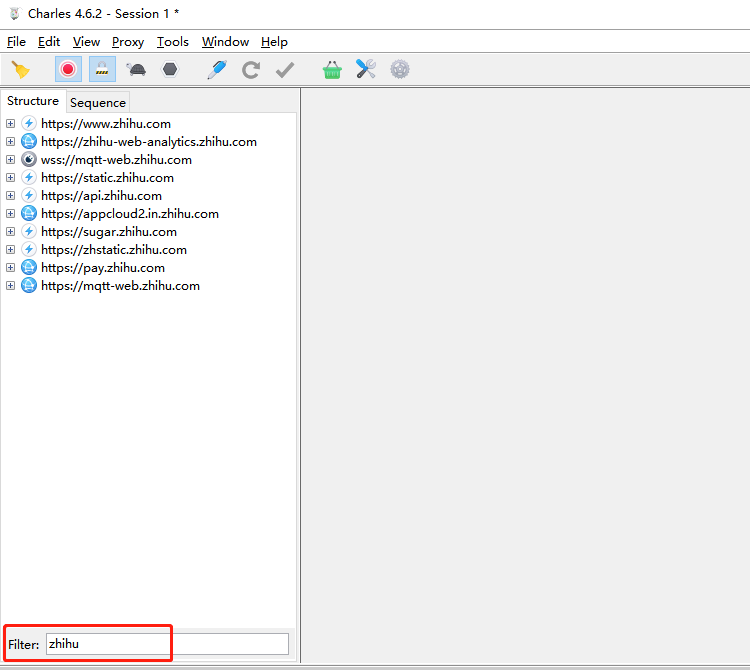
Task: Toggle the red Record button
Action: click(68, 69)
